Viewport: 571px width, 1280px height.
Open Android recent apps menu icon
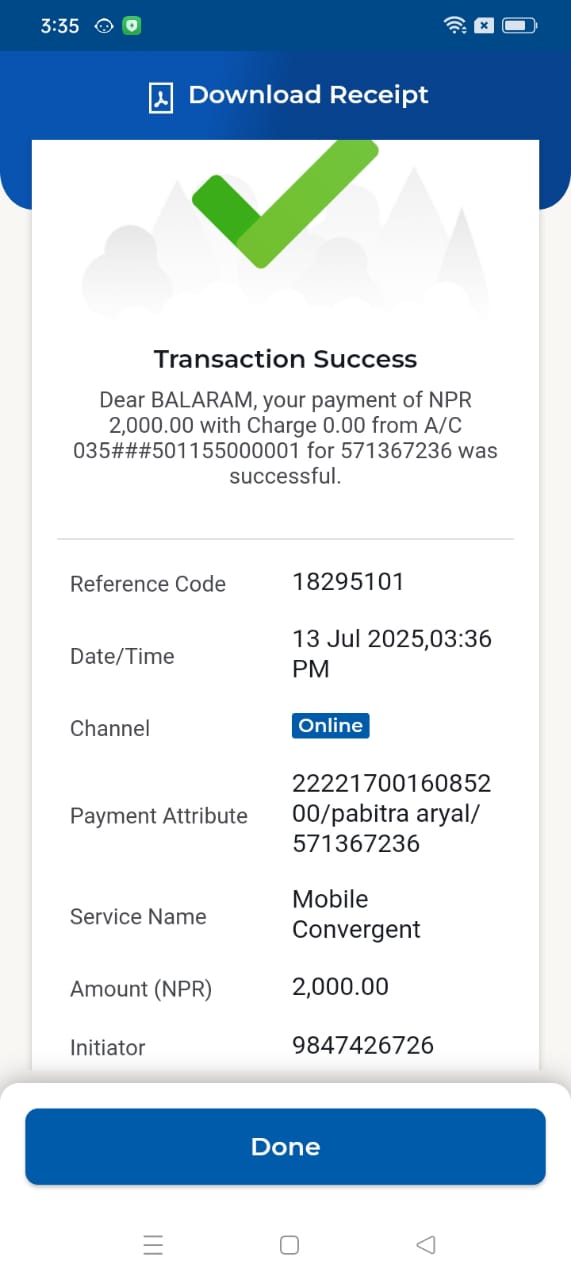tap(153, 1245)
